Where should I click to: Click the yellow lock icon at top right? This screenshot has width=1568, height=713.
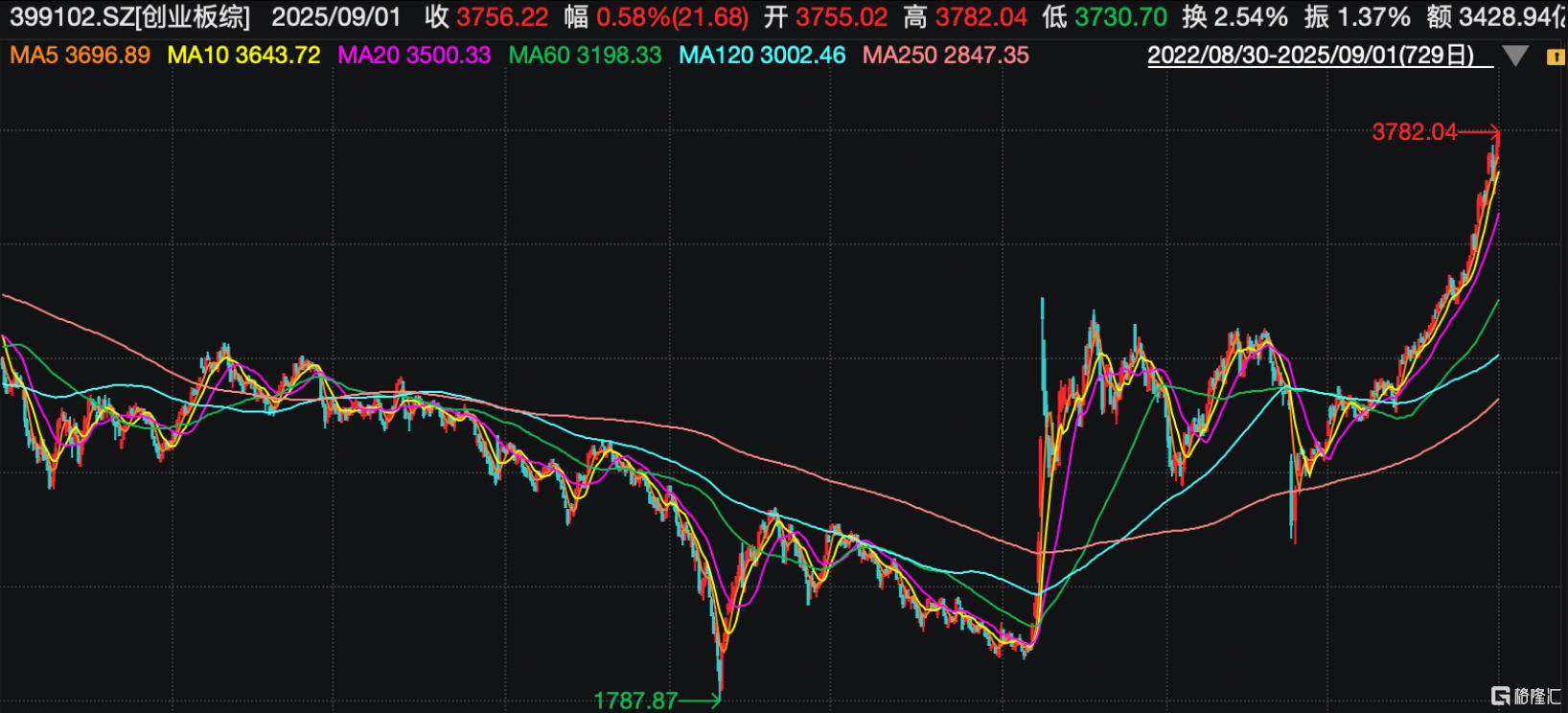point(1556,57)
